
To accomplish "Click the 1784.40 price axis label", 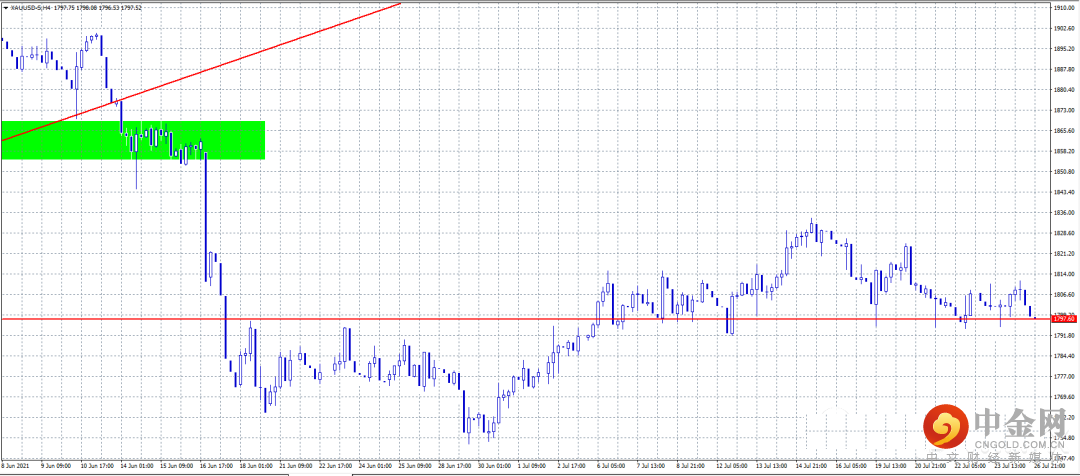I will coord(1065,355).
